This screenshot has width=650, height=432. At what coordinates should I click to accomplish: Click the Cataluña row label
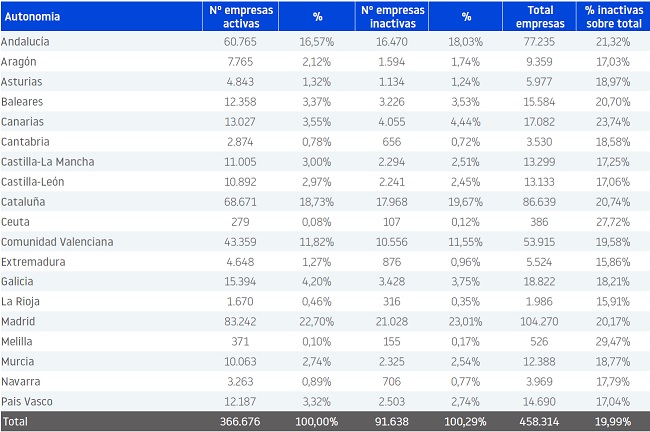(x=23, y=202)
